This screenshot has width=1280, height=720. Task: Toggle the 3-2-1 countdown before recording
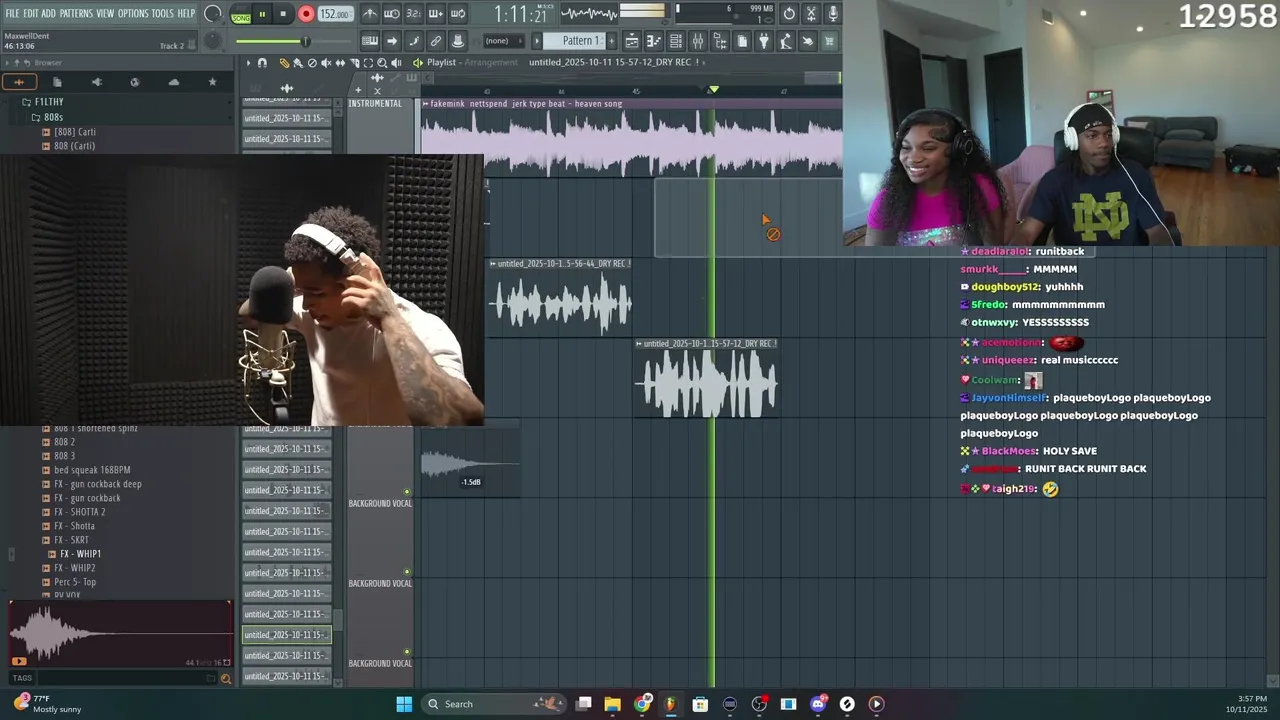[x=414, y=14]
